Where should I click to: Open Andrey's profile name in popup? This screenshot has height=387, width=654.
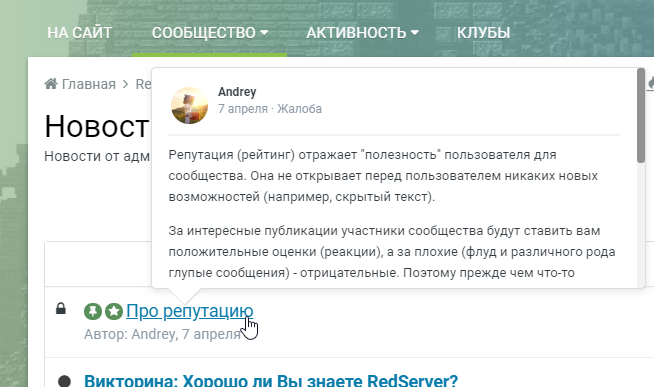(x=237, y=92)
